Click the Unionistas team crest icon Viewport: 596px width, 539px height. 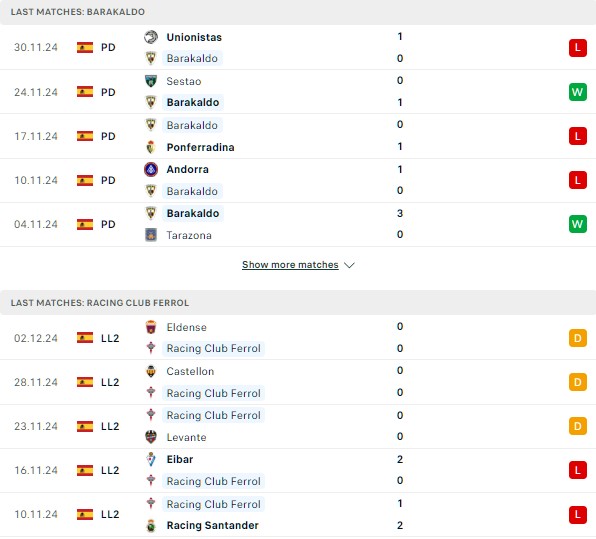click(x=151, y=37)
